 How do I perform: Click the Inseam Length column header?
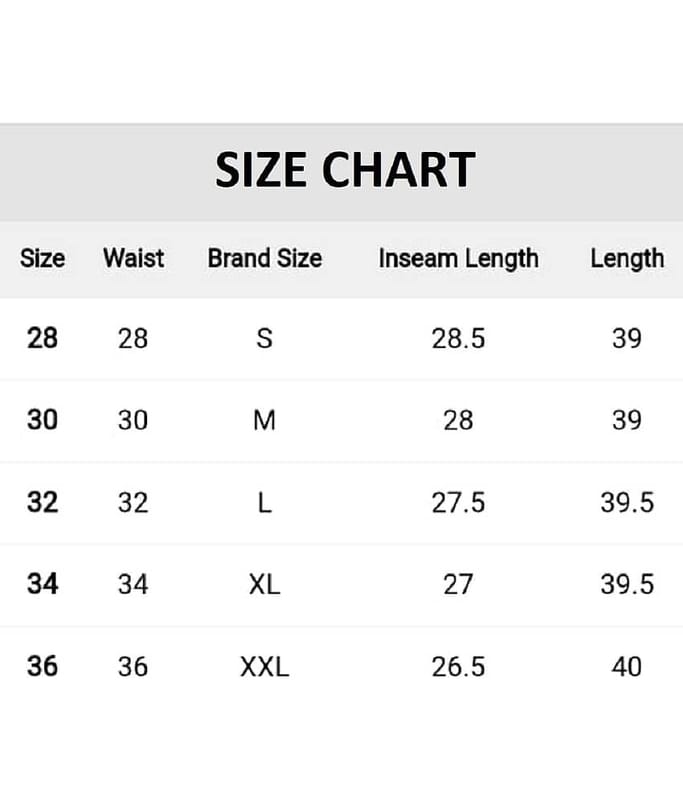[458, 258]
